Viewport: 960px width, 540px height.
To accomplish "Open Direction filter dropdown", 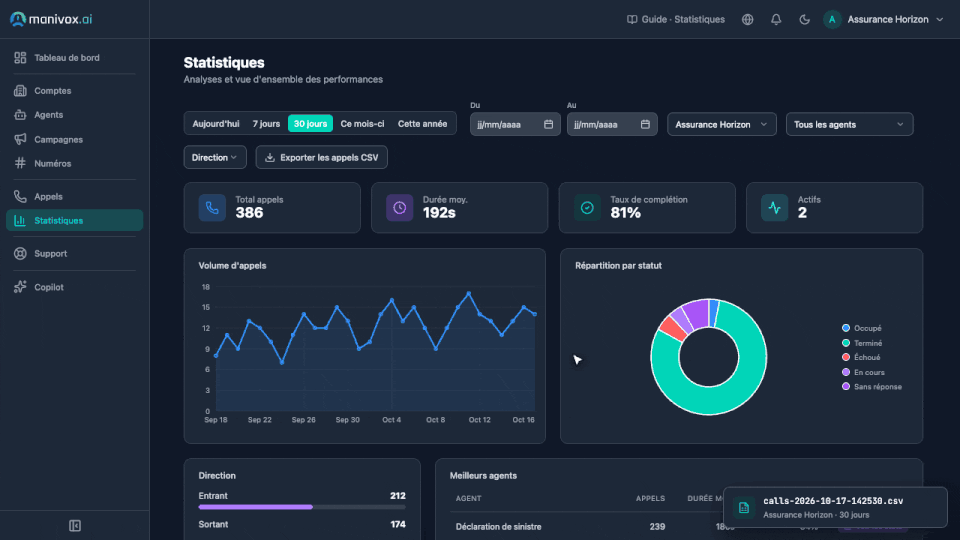I will click(x=215, y=157).
